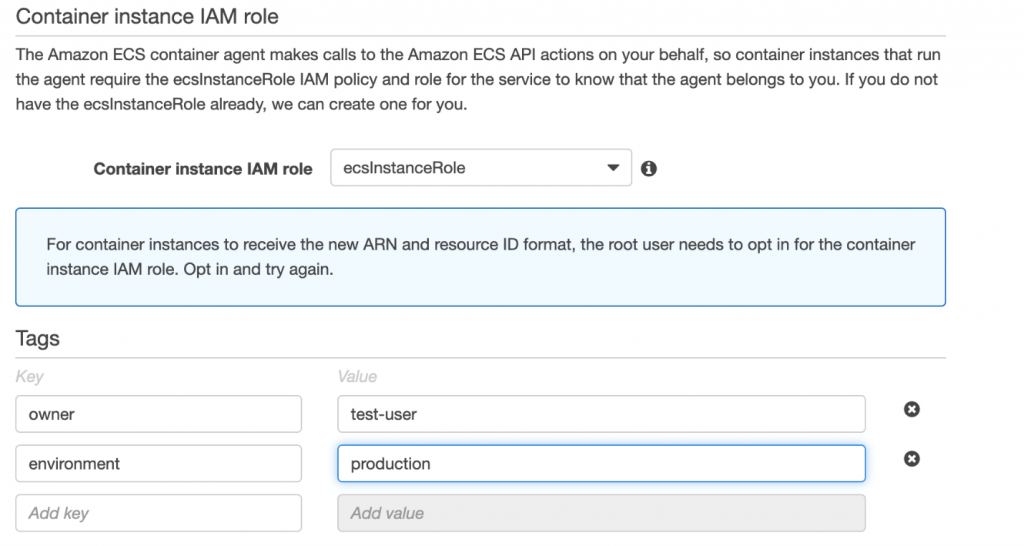Click the ECS container agent description paragraph
This screenshot has height=546, width=1024.
tap(478, 79)
